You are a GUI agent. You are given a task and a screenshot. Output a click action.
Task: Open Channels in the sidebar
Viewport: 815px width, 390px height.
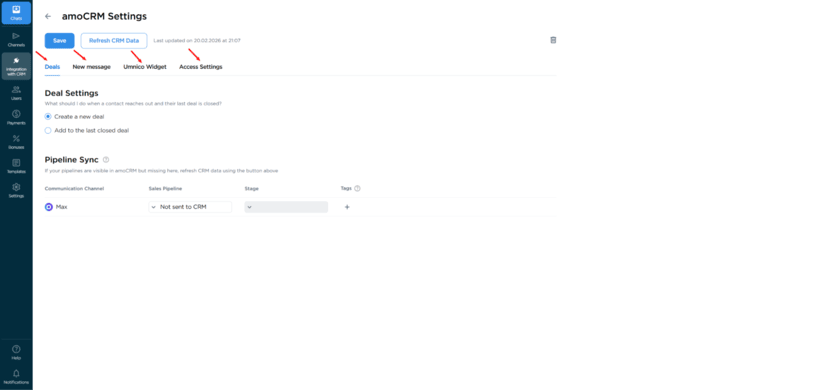tap(16, 40)
